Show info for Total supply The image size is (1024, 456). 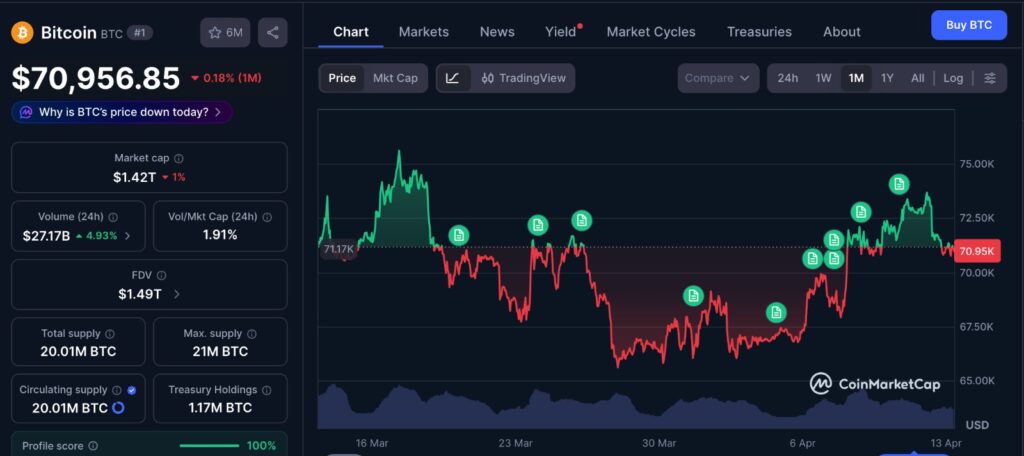click(x=110, y=334)
